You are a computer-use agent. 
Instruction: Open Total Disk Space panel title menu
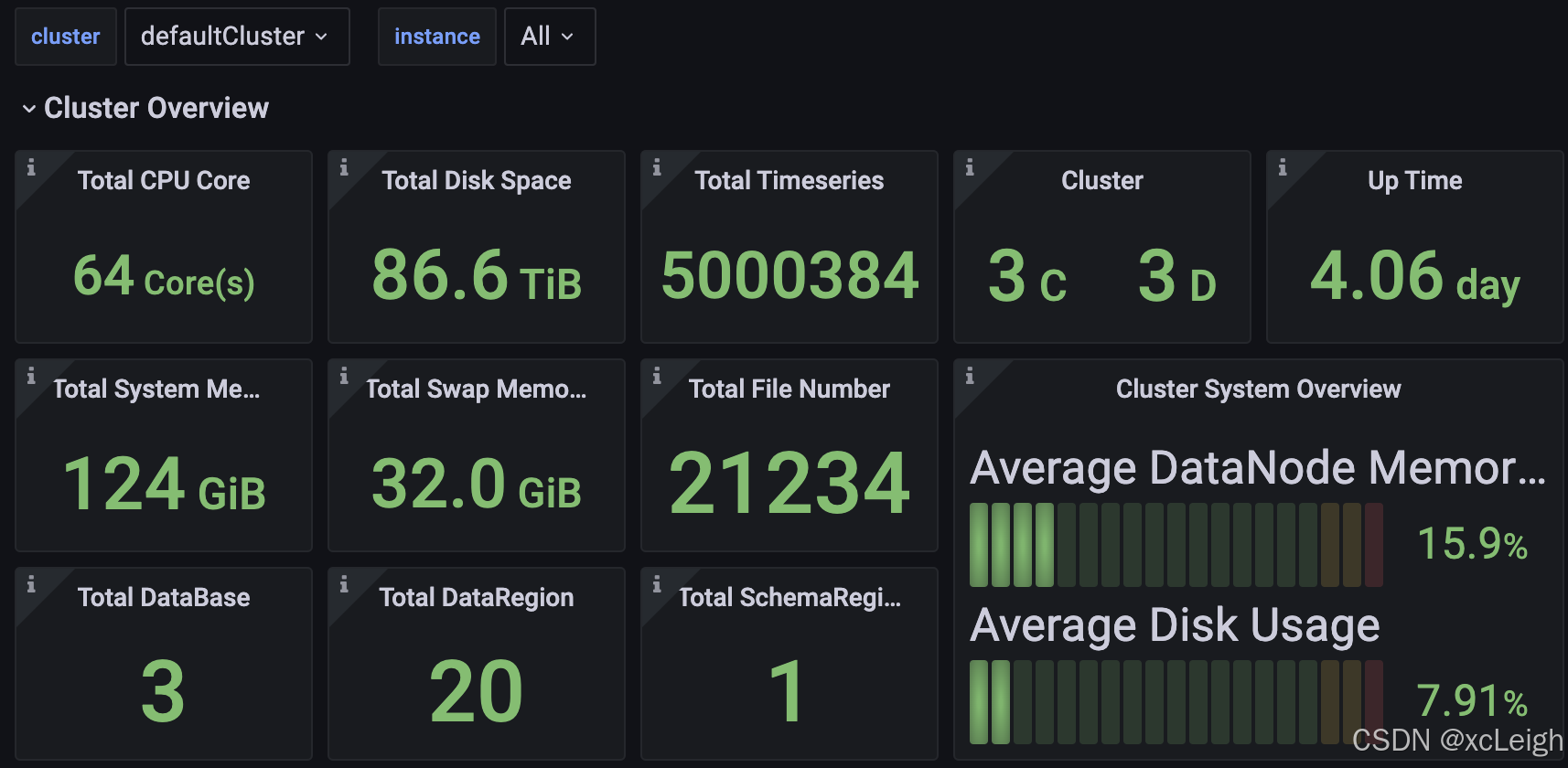(477, 180)
